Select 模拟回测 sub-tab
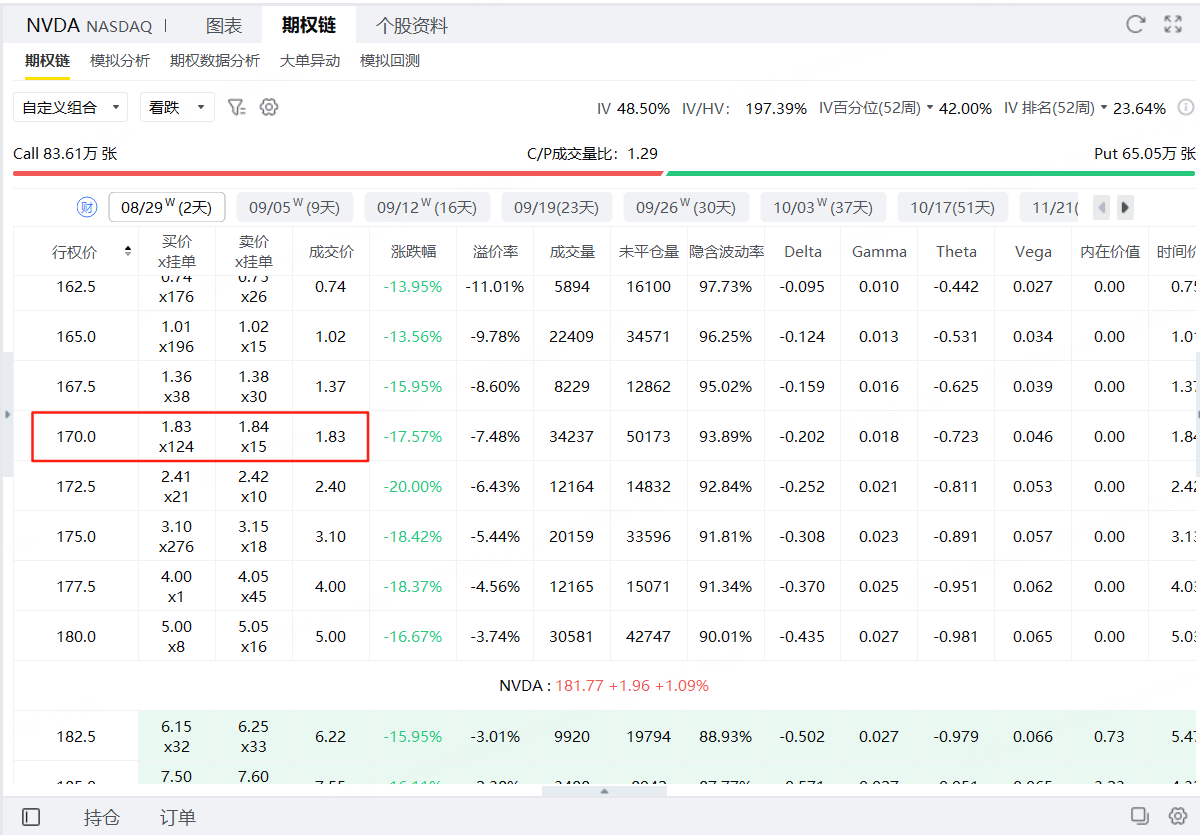1200x835 pixels. pos(390,61)
